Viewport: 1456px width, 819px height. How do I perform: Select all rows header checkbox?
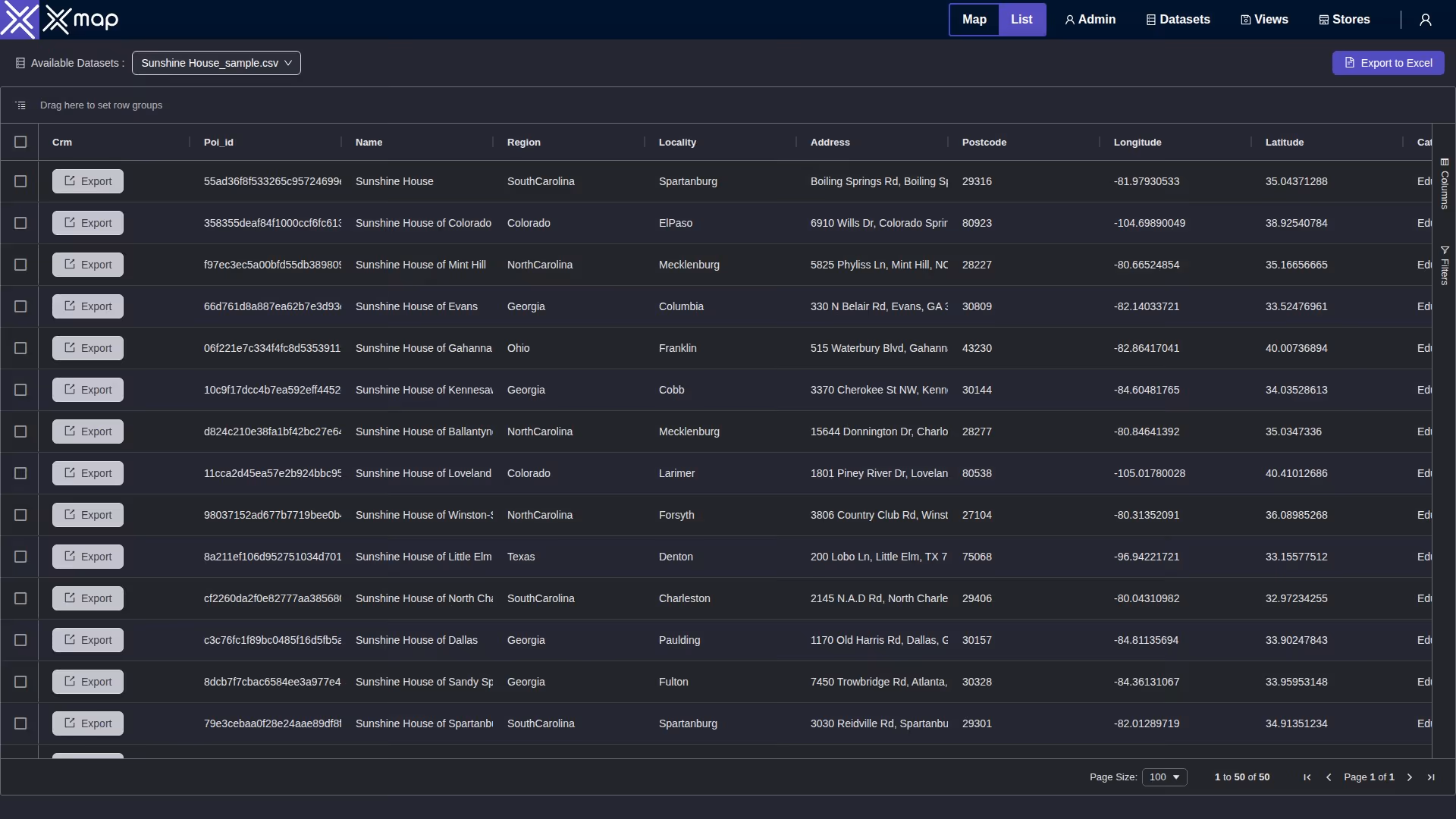coord(20,142)
